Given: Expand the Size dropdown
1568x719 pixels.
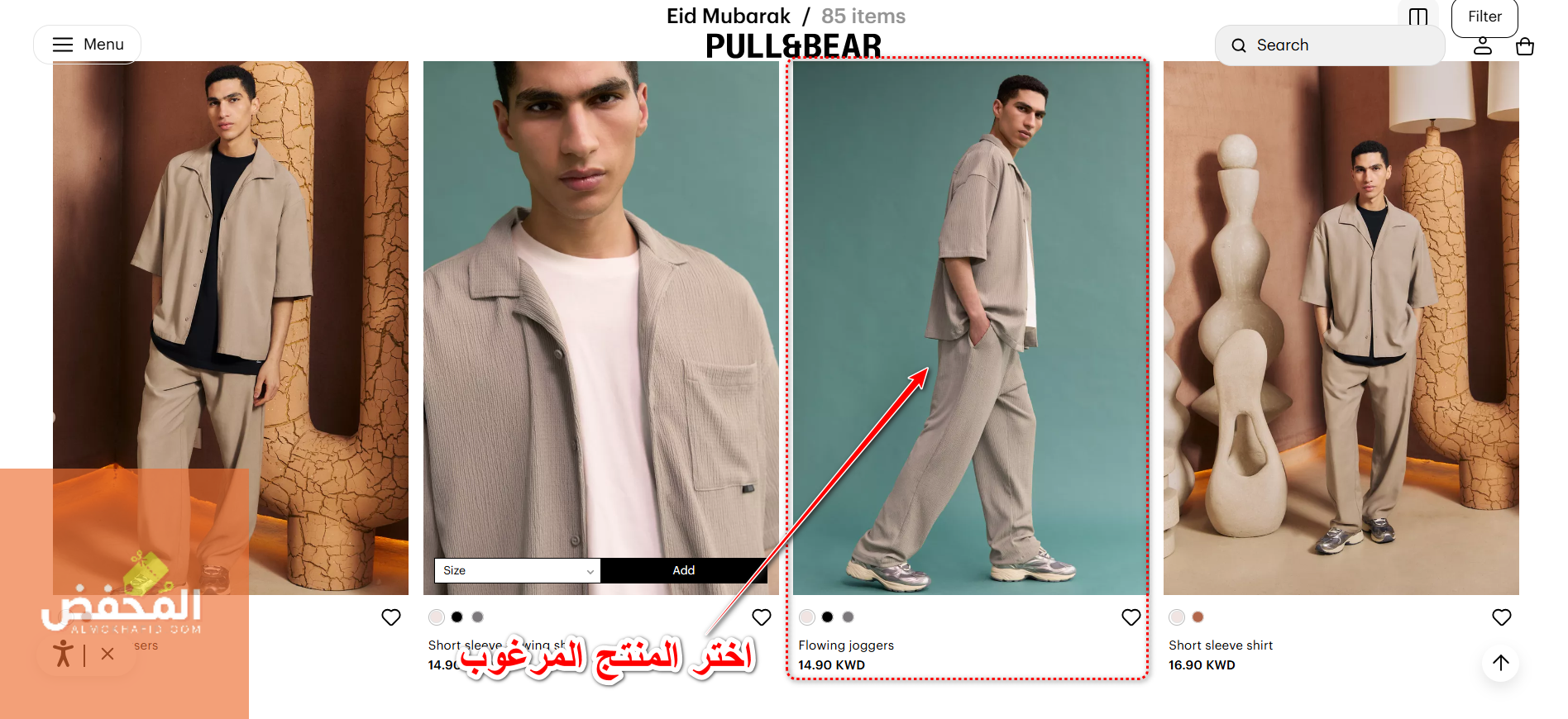Looking at the screenshot, I should (518, 570).
